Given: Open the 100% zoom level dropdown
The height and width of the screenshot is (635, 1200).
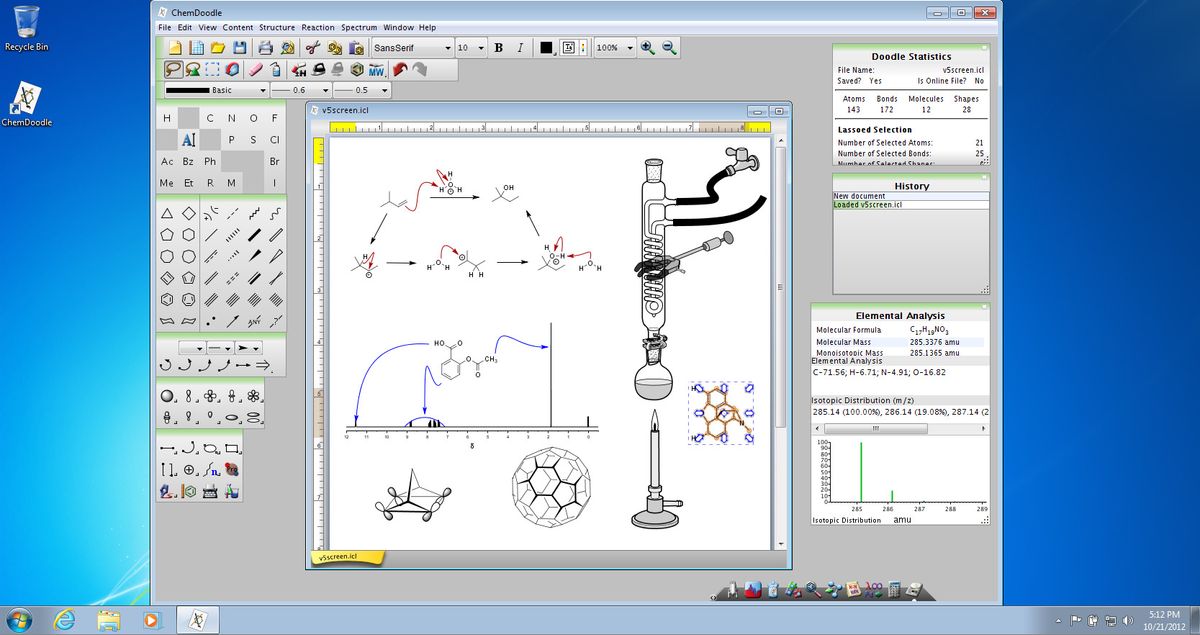Looking at the screenshot, I should [617, 47].
